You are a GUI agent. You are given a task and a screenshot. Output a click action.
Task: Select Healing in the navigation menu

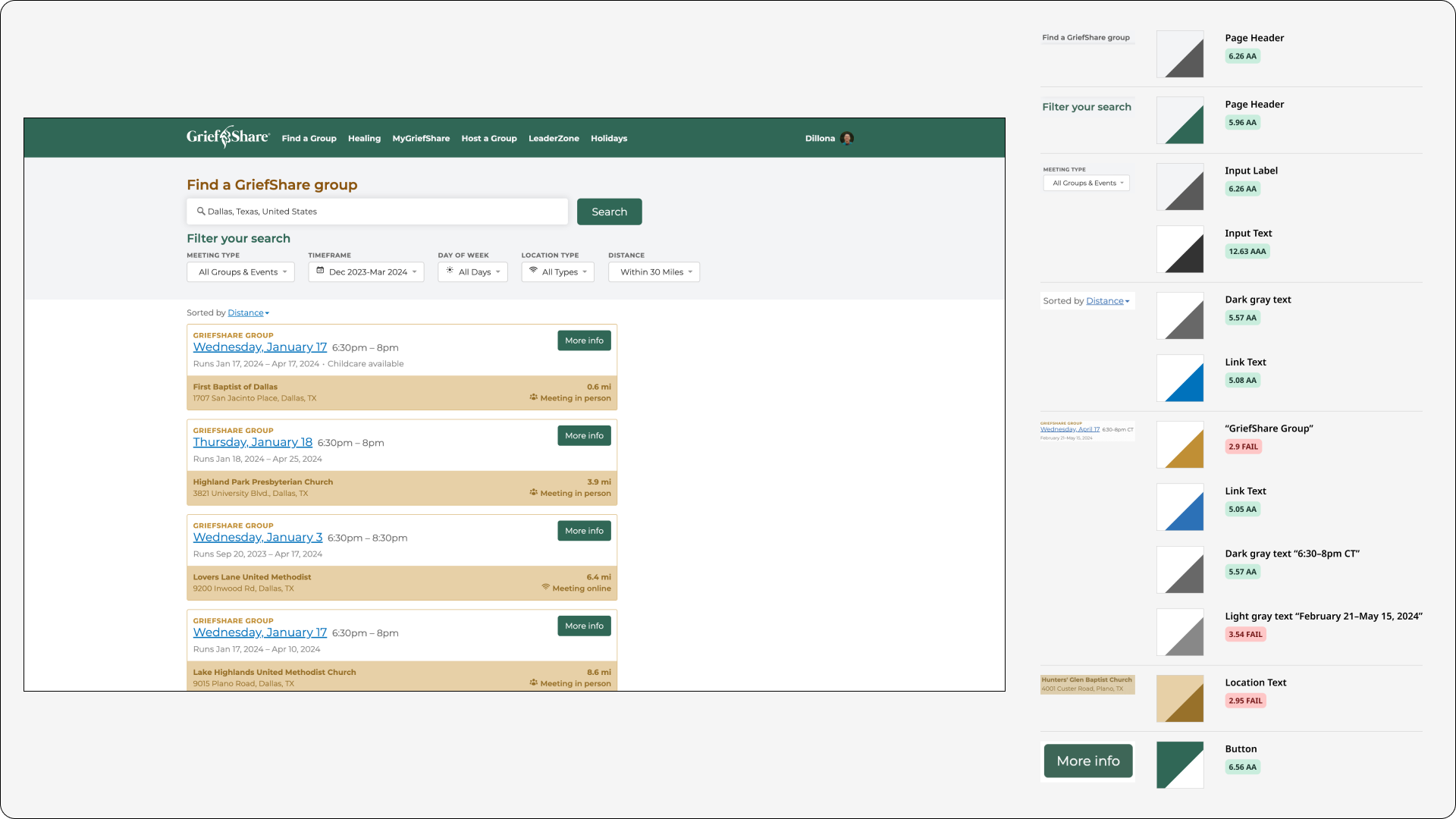364,138
